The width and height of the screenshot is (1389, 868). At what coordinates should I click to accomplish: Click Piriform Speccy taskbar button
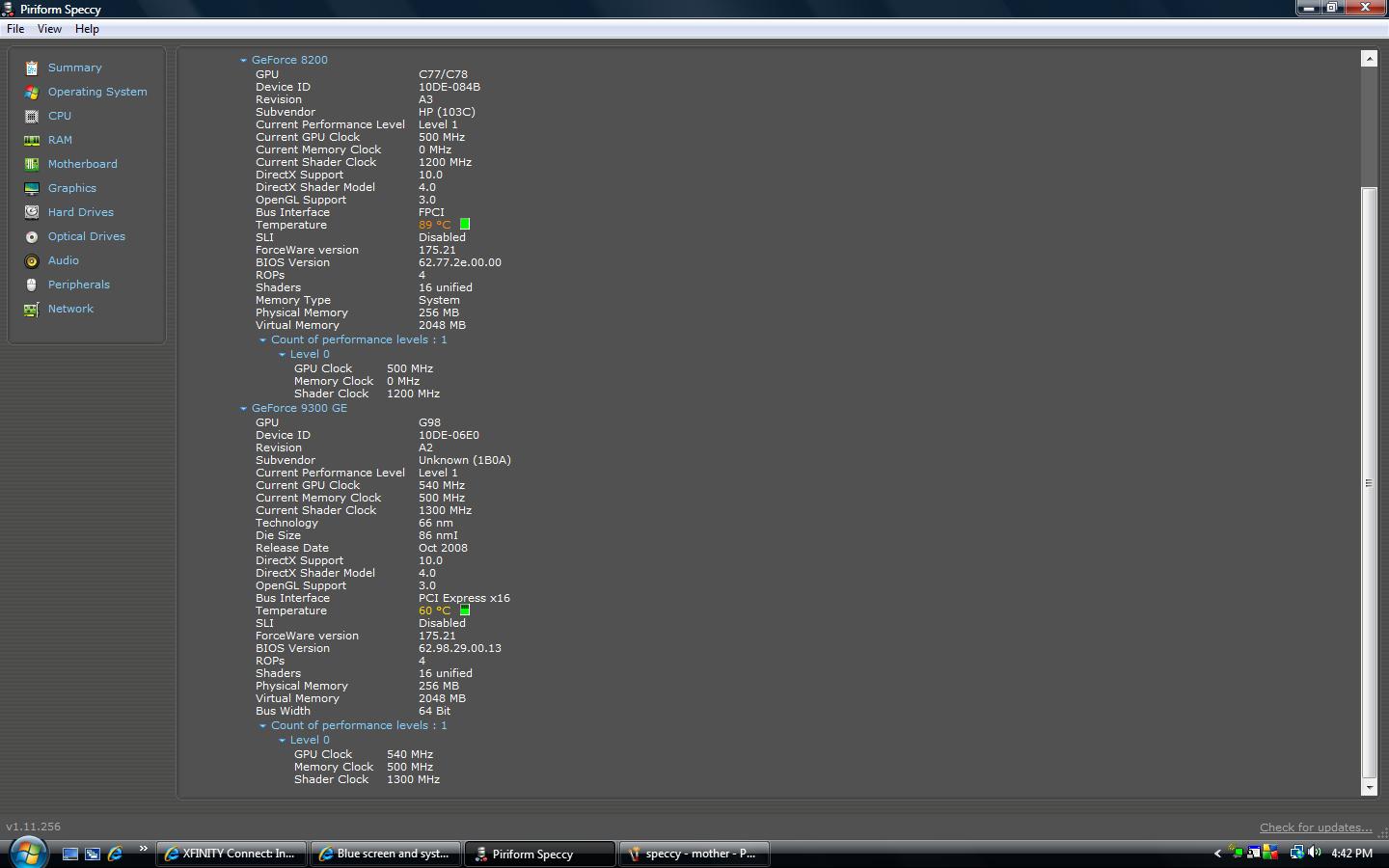pyautogui.click(x=540, y=854)
